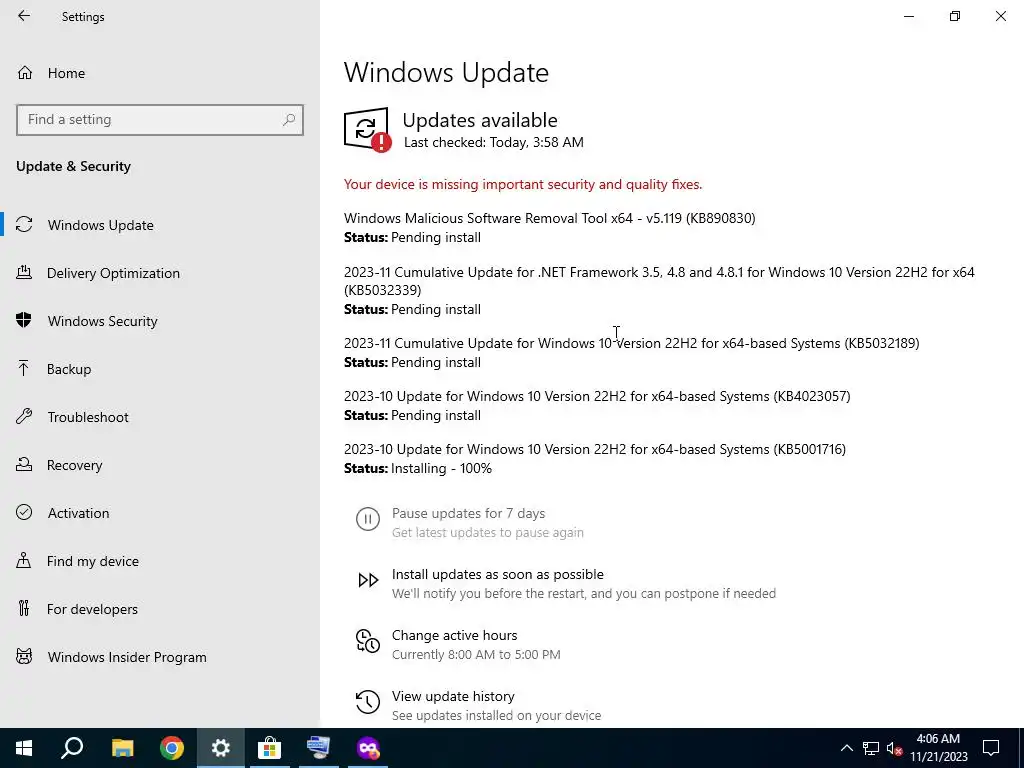
Task: Click Install updates as soon as possible
Action: tap(498, 574)
